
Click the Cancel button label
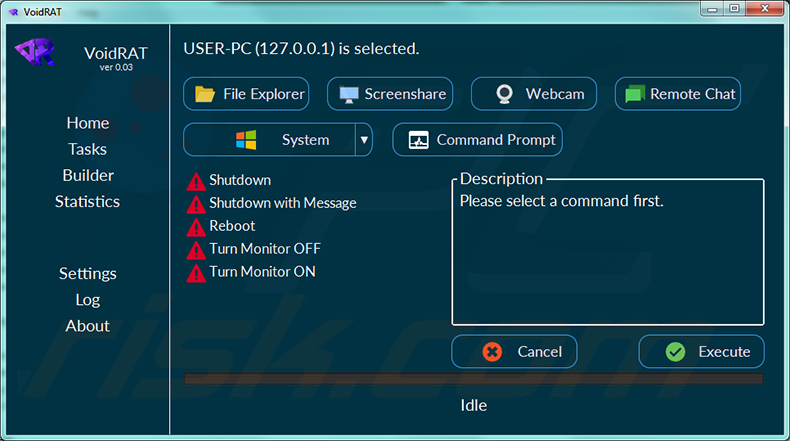click(540, 352)
